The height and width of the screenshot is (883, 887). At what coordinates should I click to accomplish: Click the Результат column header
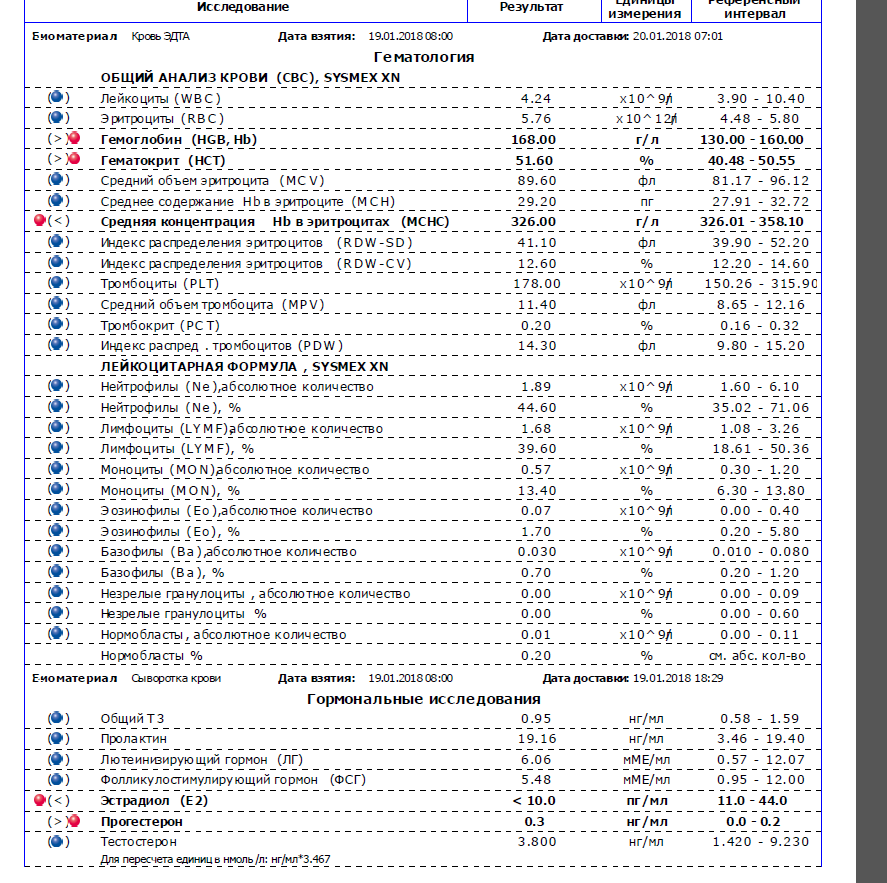tap(531, 7)
